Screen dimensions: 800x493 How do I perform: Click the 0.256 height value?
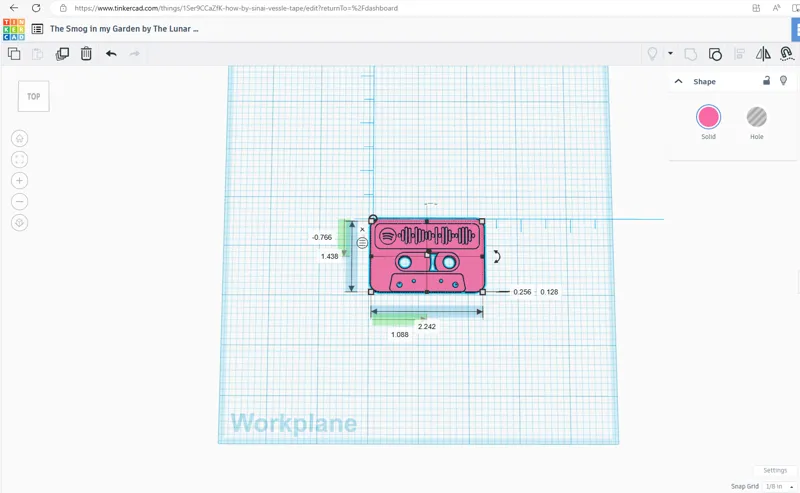pos(522,292)
